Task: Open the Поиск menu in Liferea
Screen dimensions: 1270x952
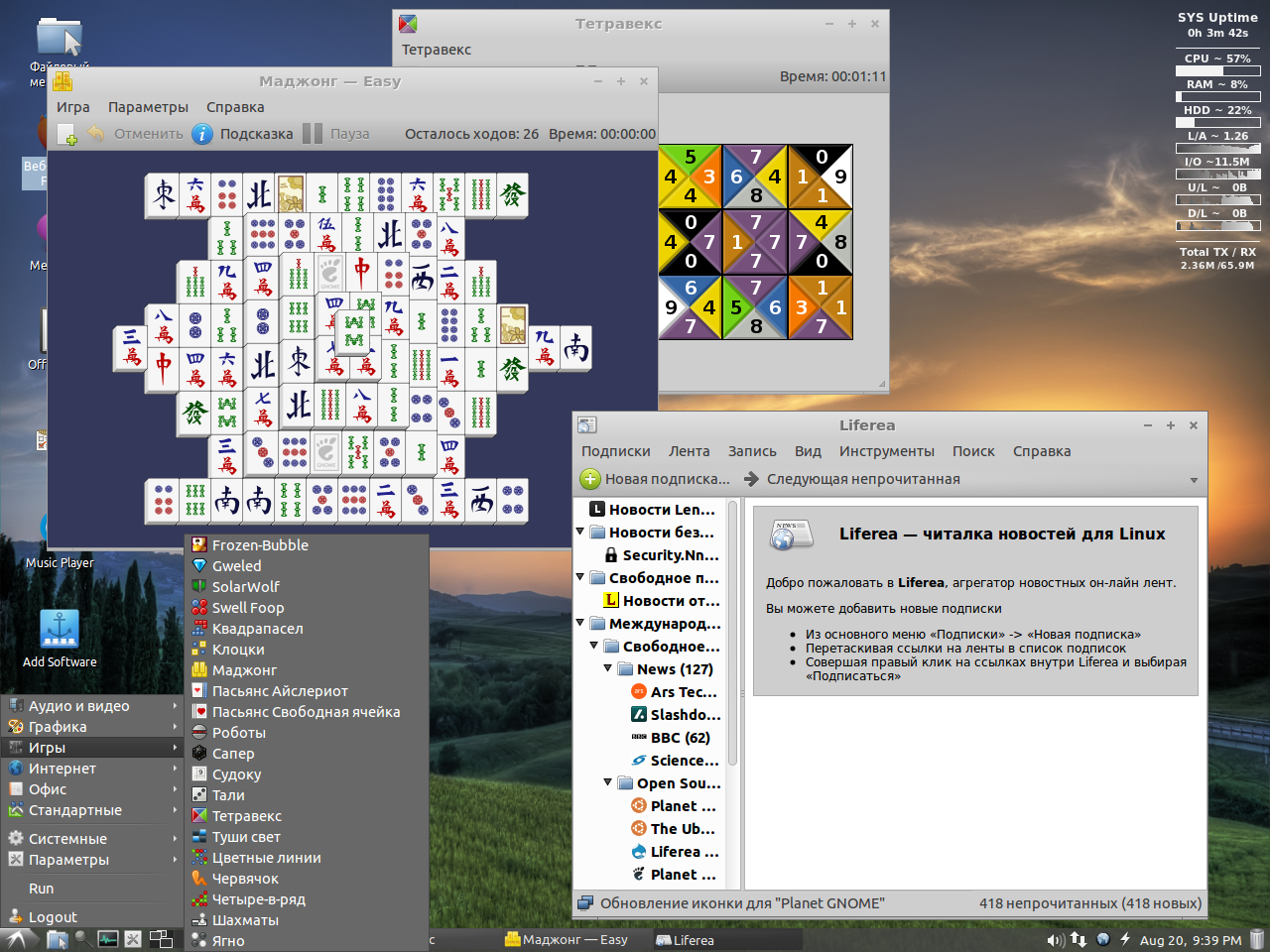Action: tap(973, 451)
